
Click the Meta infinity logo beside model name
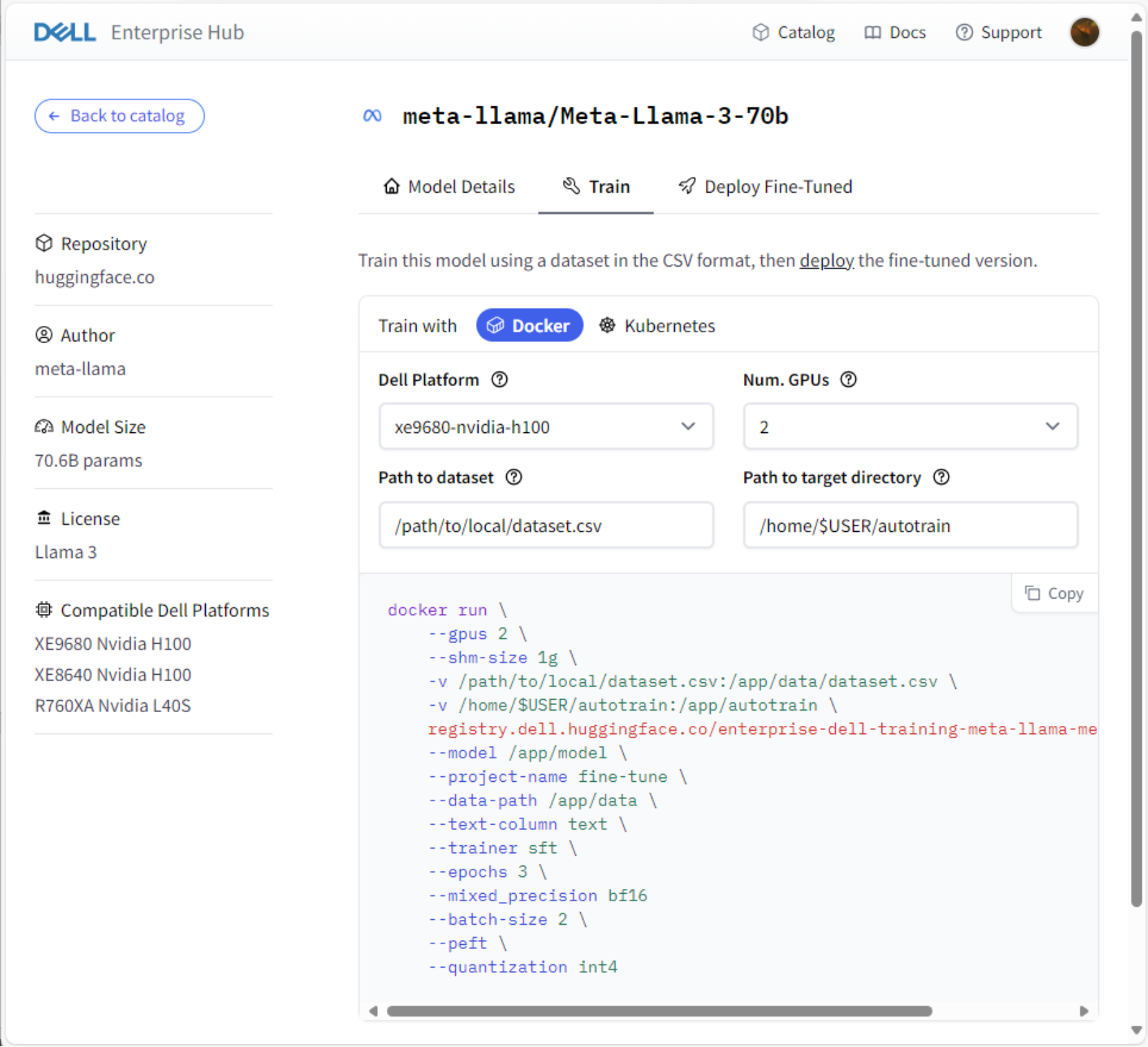coord(372,116)
